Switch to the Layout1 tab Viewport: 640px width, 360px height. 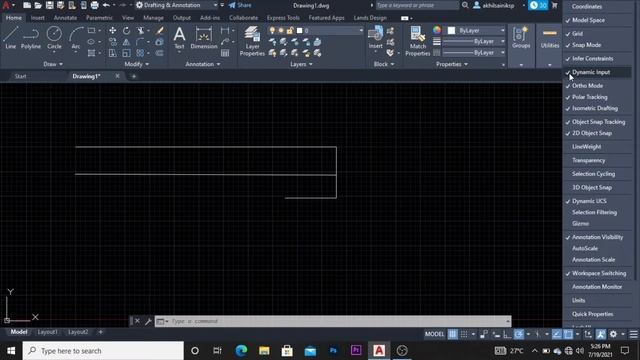tap(47, 332)
